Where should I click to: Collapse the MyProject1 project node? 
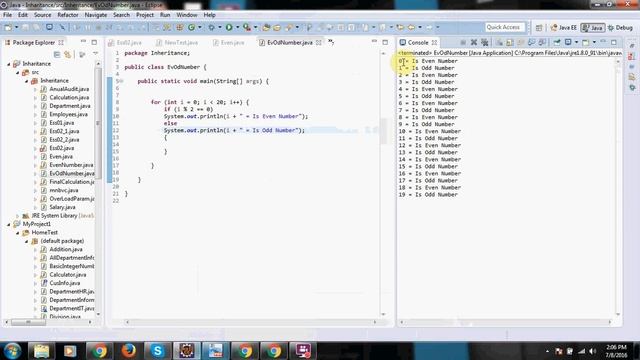coord(9,224)
